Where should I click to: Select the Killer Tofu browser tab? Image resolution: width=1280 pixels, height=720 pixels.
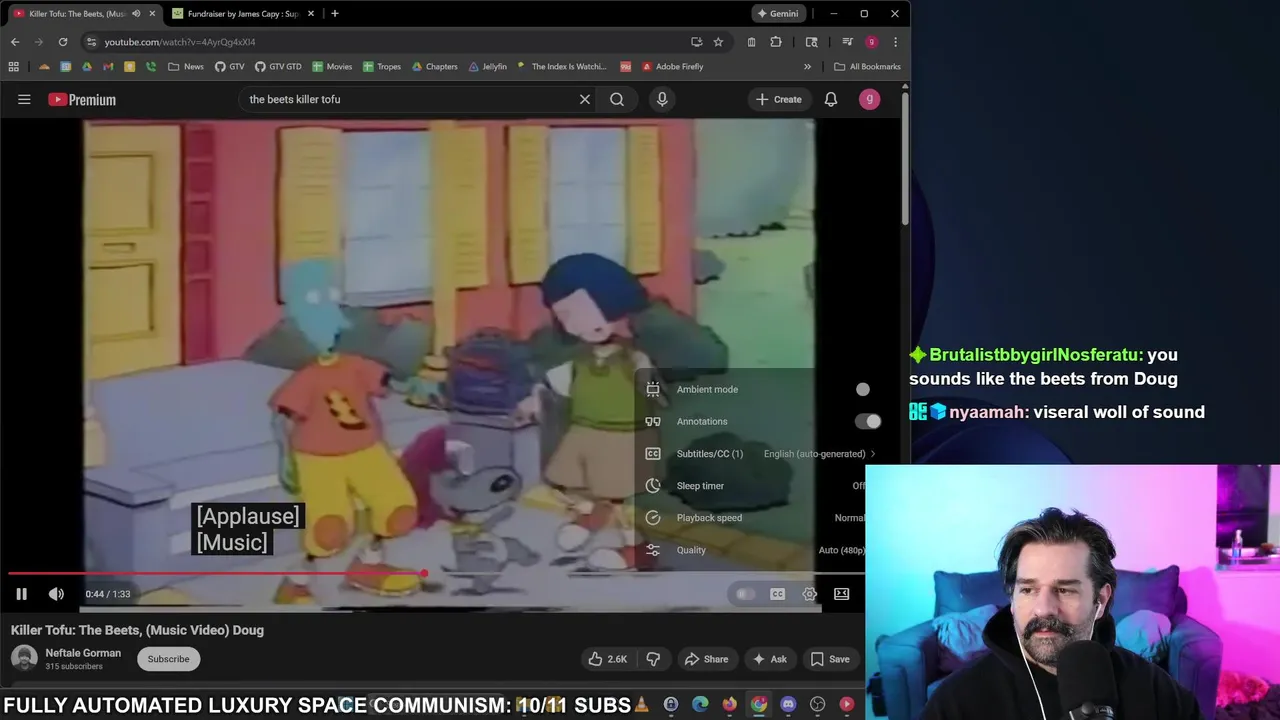(x=77, y=14)
